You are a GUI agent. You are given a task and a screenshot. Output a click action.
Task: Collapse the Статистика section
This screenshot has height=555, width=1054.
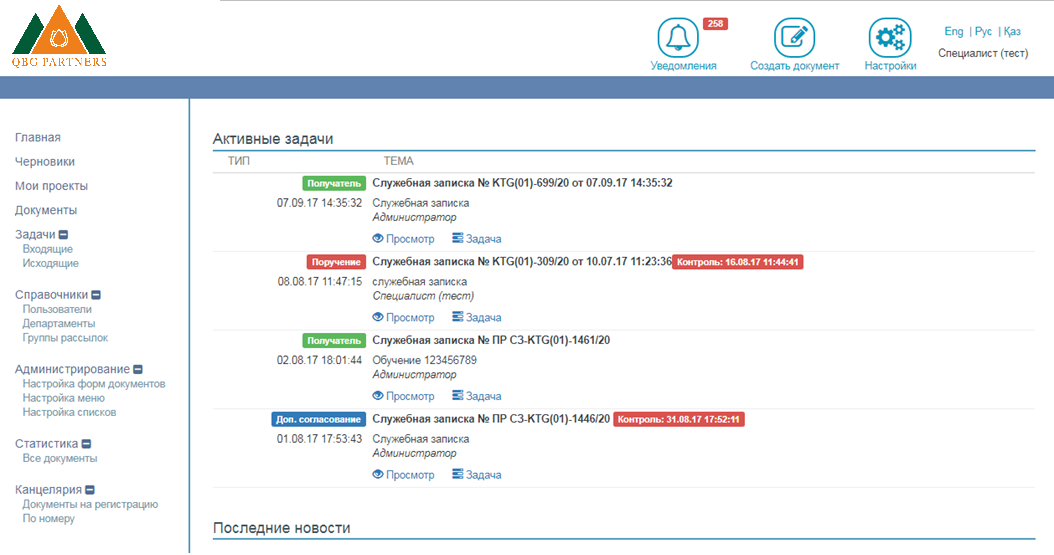click(86, 444)
